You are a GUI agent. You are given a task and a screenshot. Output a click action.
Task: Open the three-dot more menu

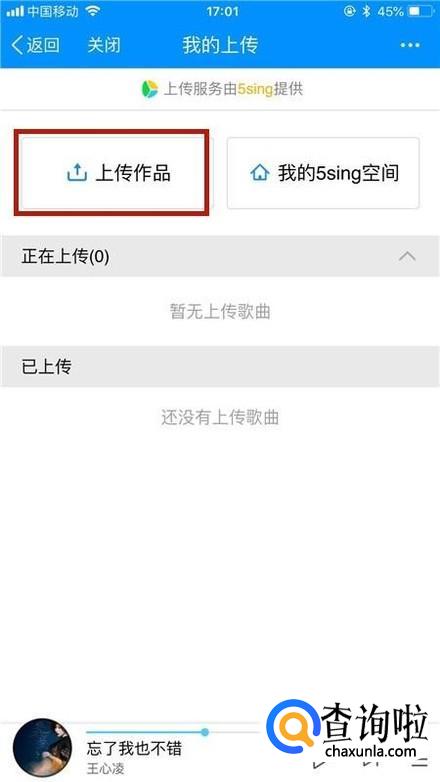[x=410, y=45]
